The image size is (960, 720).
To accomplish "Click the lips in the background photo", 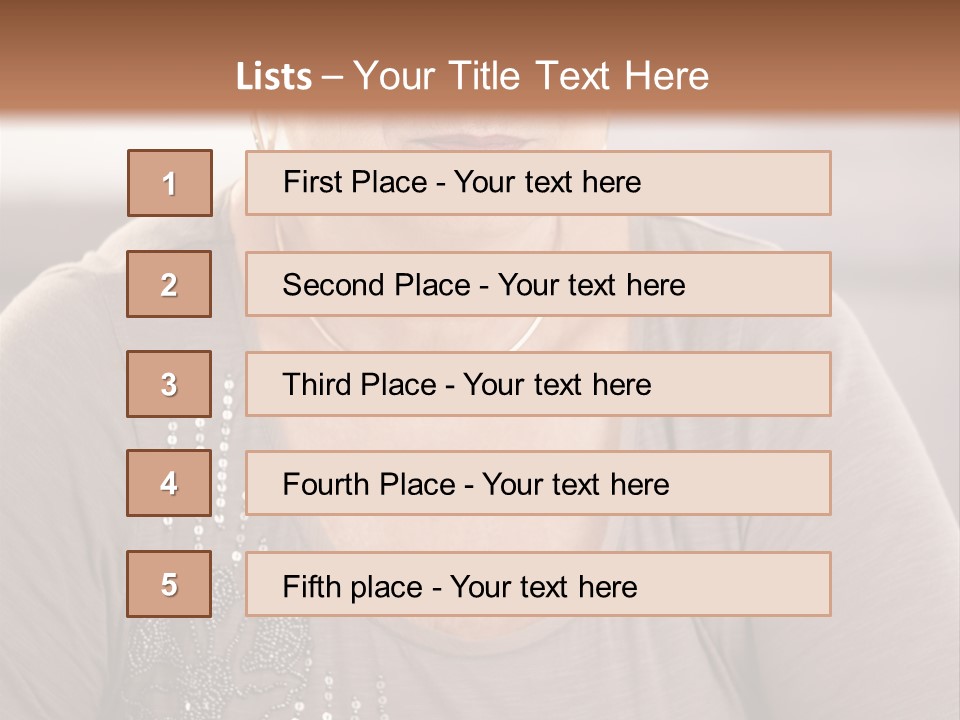I will 473,140.
